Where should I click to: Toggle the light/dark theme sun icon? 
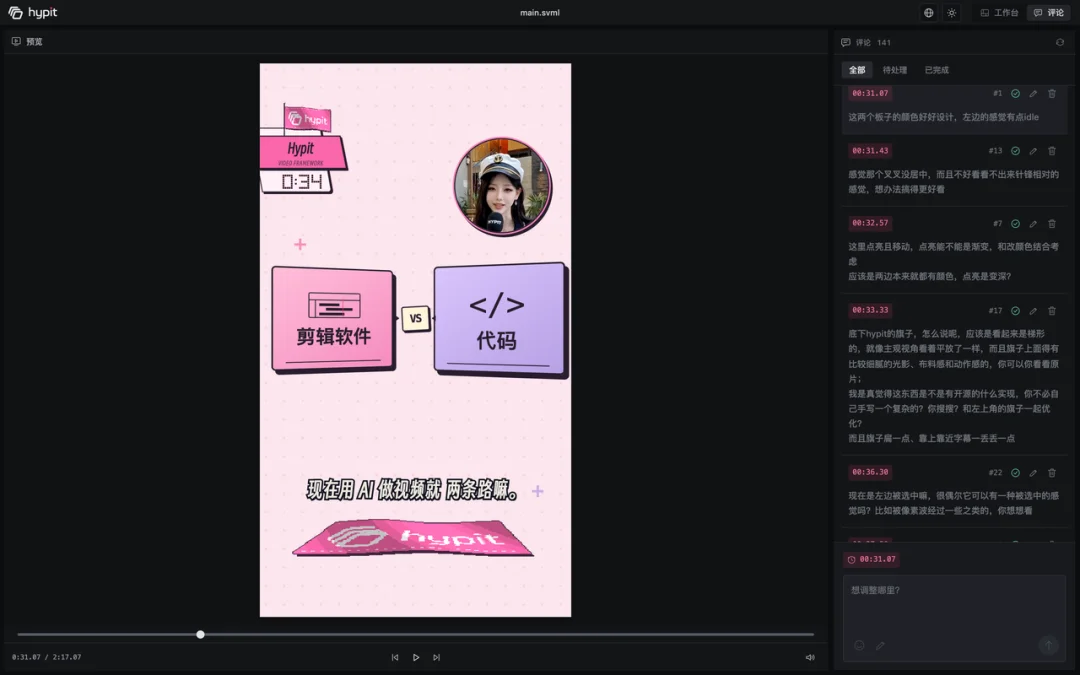tap(951, 12)
